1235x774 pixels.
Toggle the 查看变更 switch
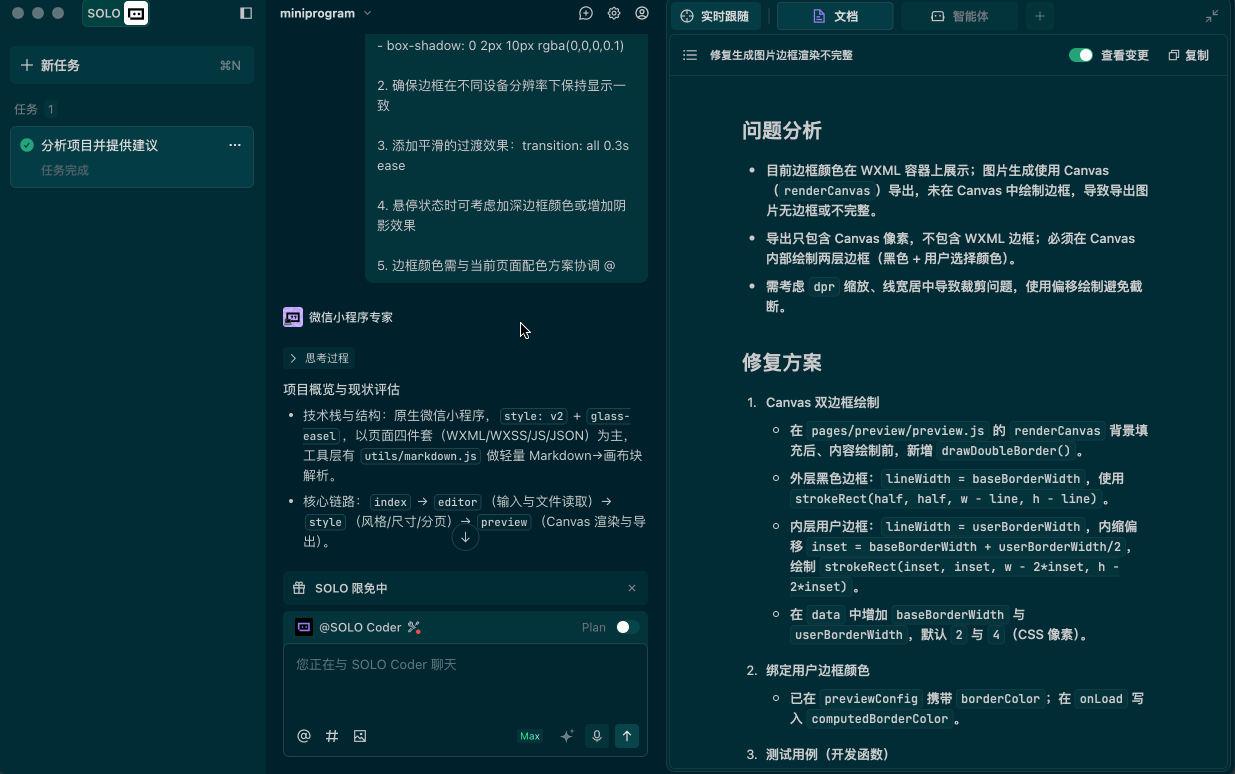(1081, 55)
